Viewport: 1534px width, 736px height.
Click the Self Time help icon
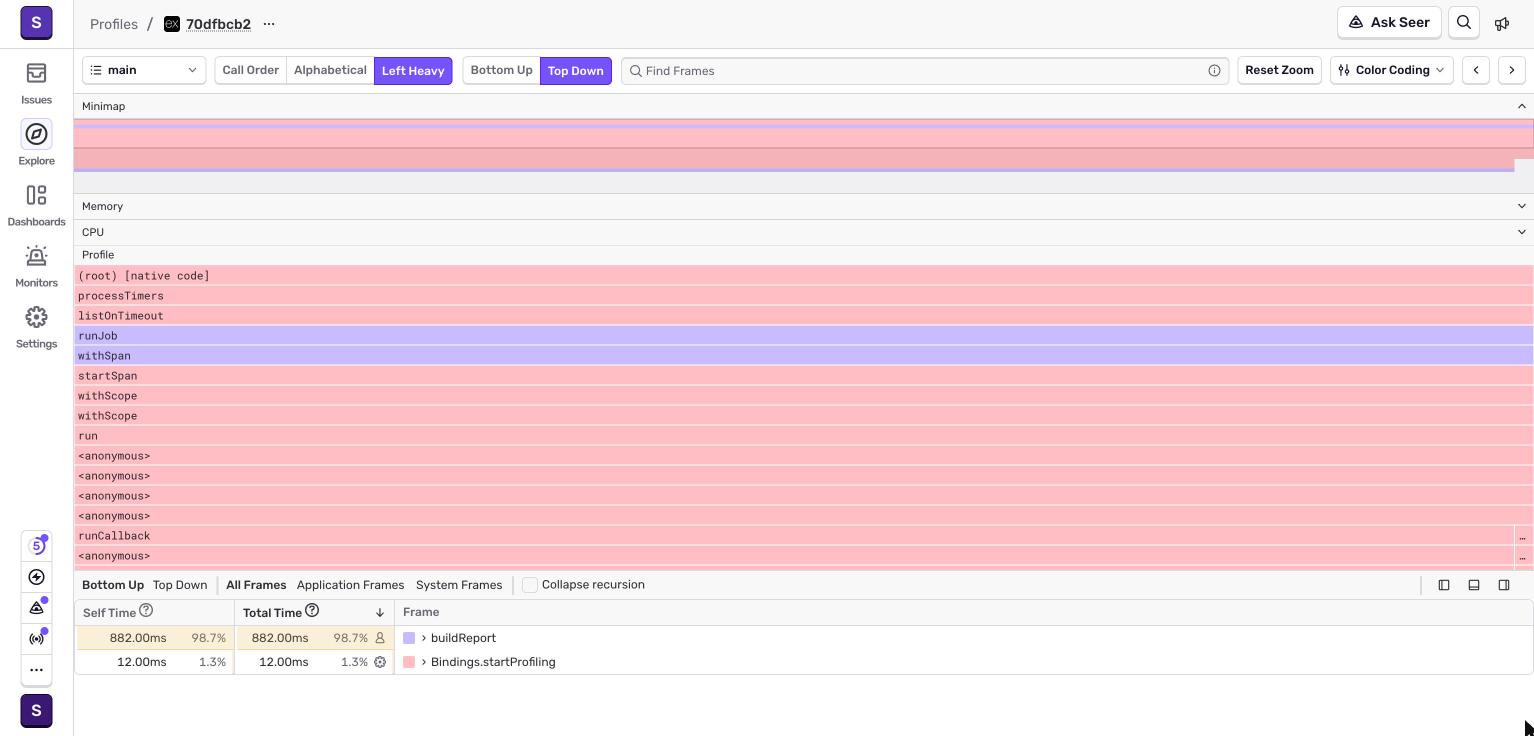coord(146,610)
